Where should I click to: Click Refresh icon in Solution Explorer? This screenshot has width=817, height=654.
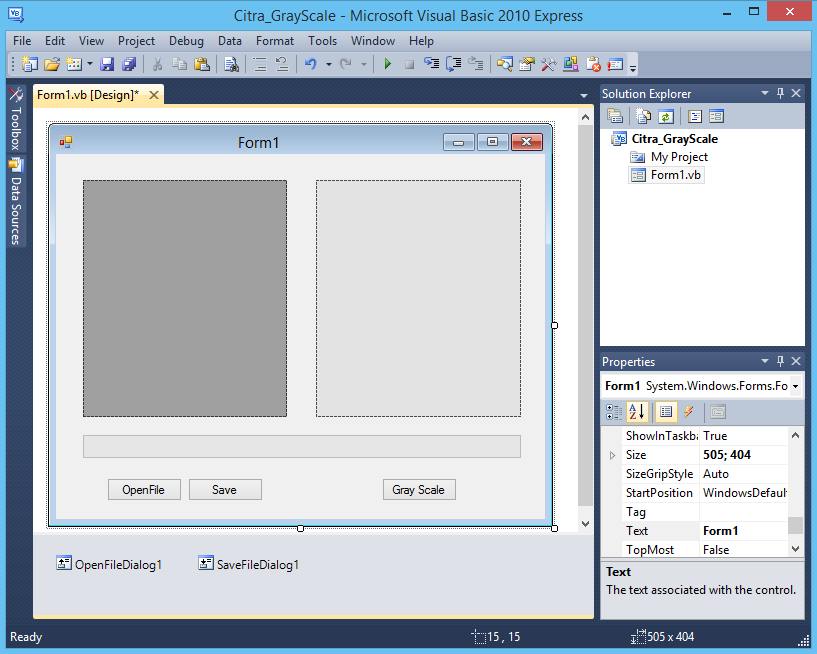(666, 116)
